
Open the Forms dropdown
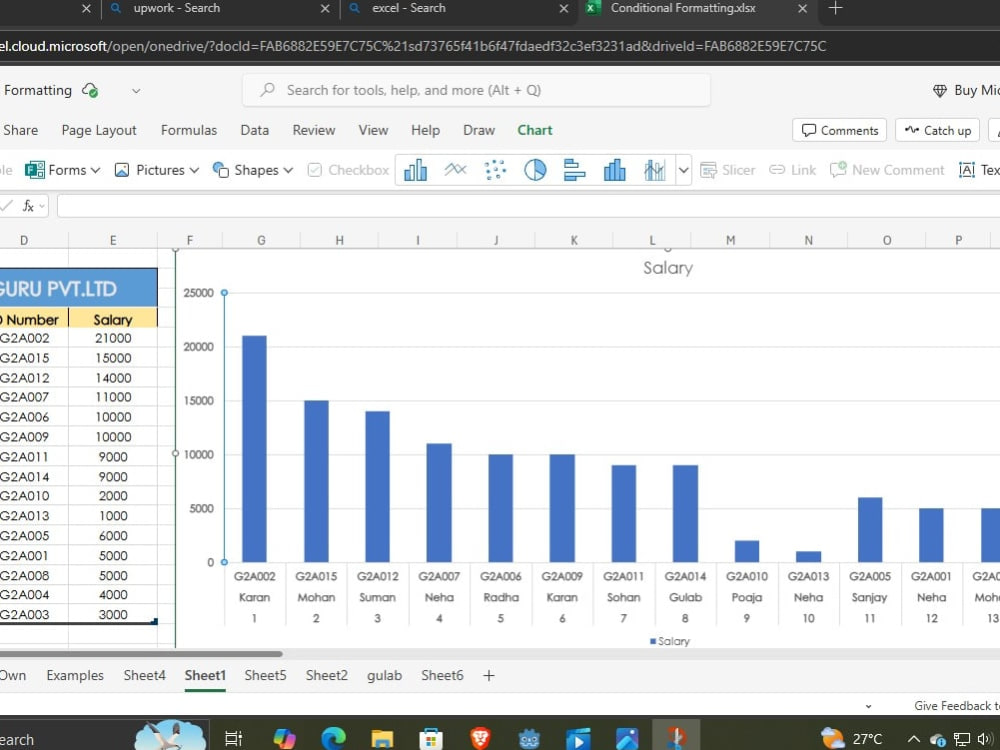62,170
